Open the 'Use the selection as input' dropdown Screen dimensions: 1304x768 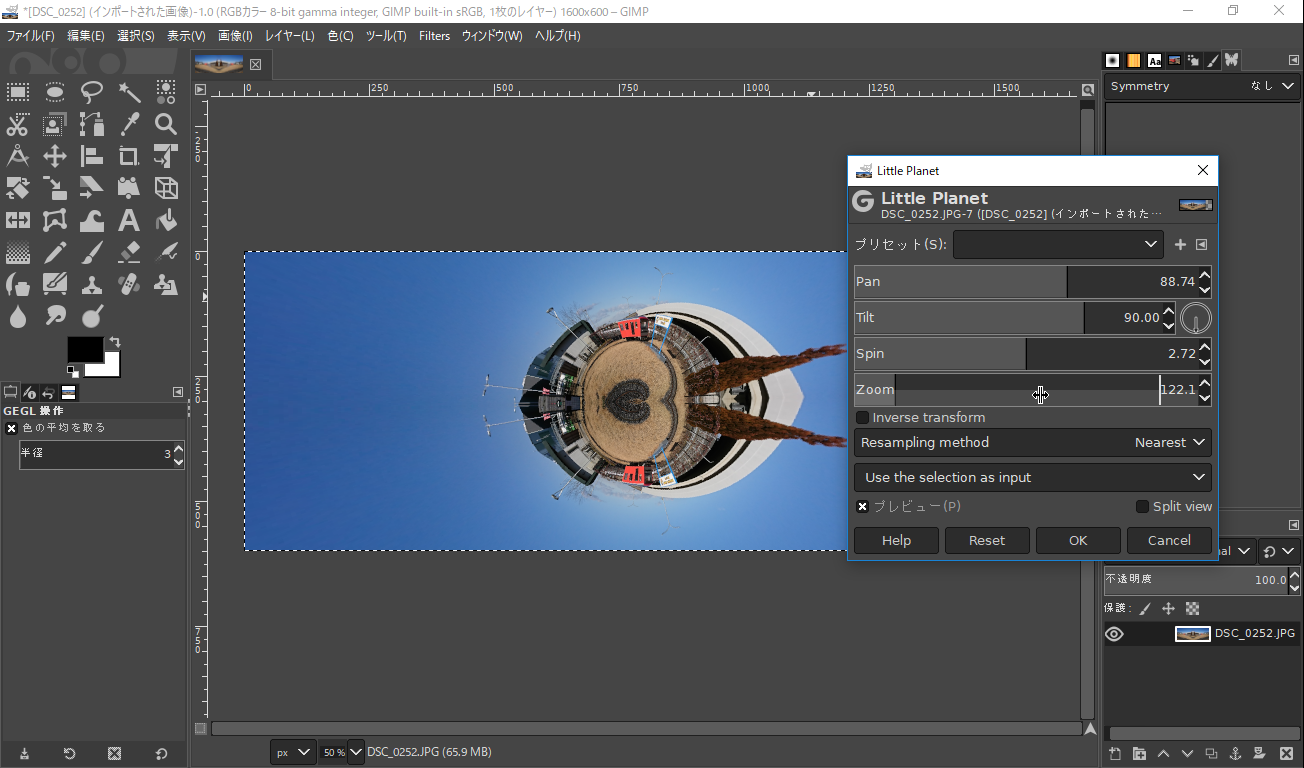1033,477
